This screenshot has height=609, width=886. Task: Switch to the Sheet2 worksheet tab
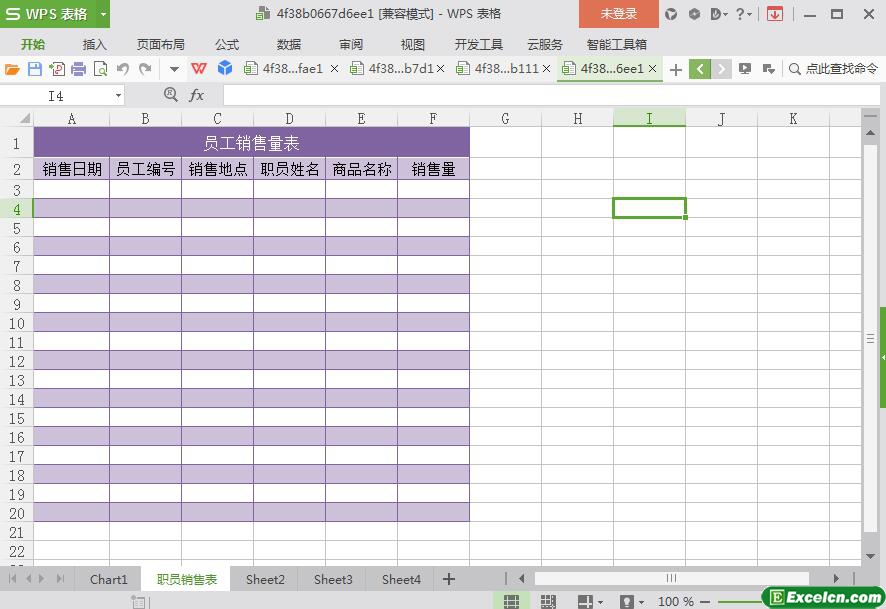(265, 579)
